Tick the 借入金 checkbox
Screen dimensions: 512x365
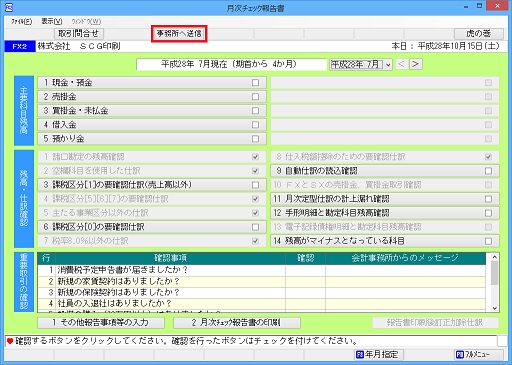255,125
